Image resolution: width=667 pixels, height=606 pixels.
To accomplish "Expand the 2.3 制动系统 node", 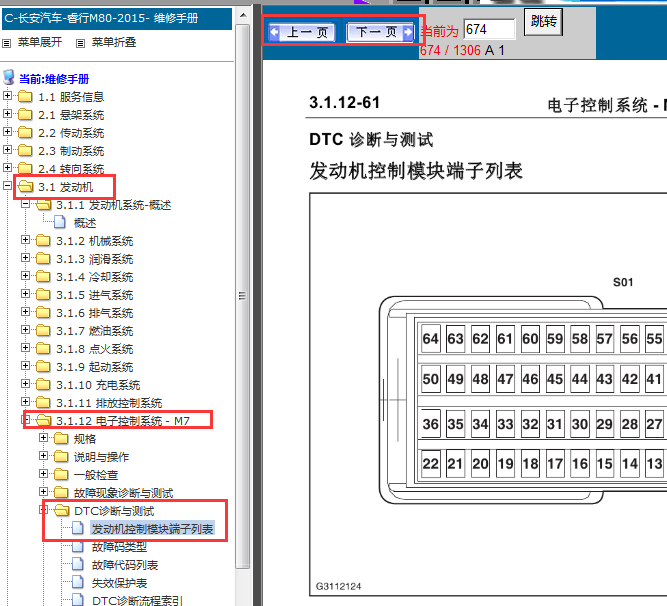I will coord(7,150).
